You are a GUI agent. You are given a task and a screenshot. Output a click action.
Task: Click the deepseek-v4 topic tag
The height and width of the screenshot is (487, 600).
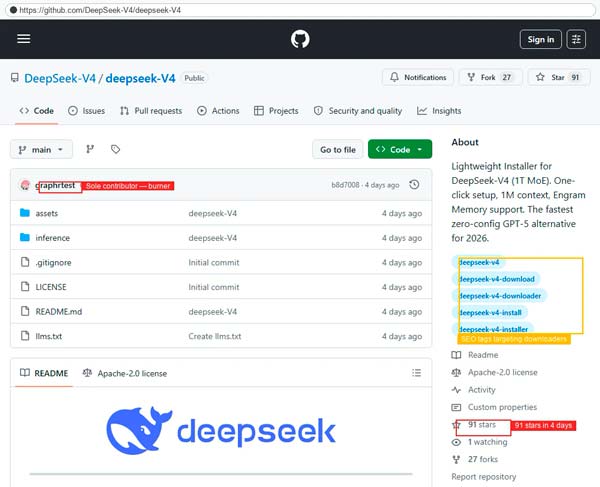tap(478, 262)
